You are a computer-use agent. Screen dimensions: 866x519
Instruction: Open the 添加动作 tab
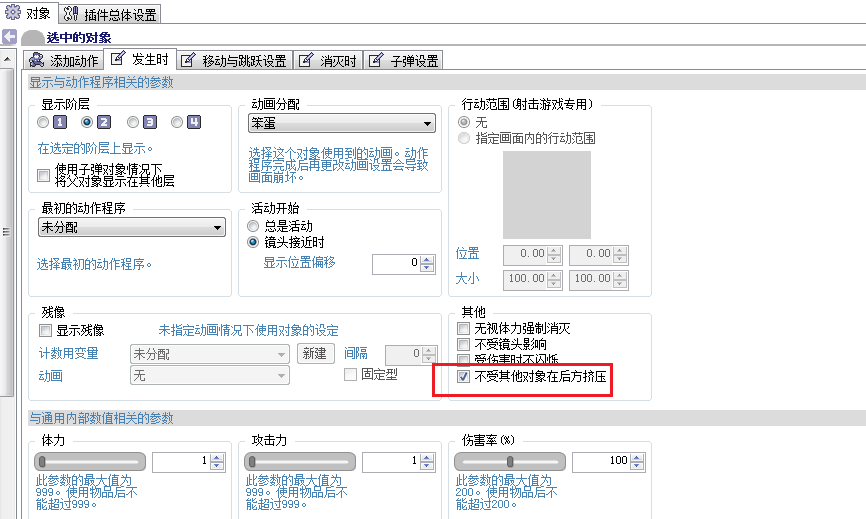(64, 60)
